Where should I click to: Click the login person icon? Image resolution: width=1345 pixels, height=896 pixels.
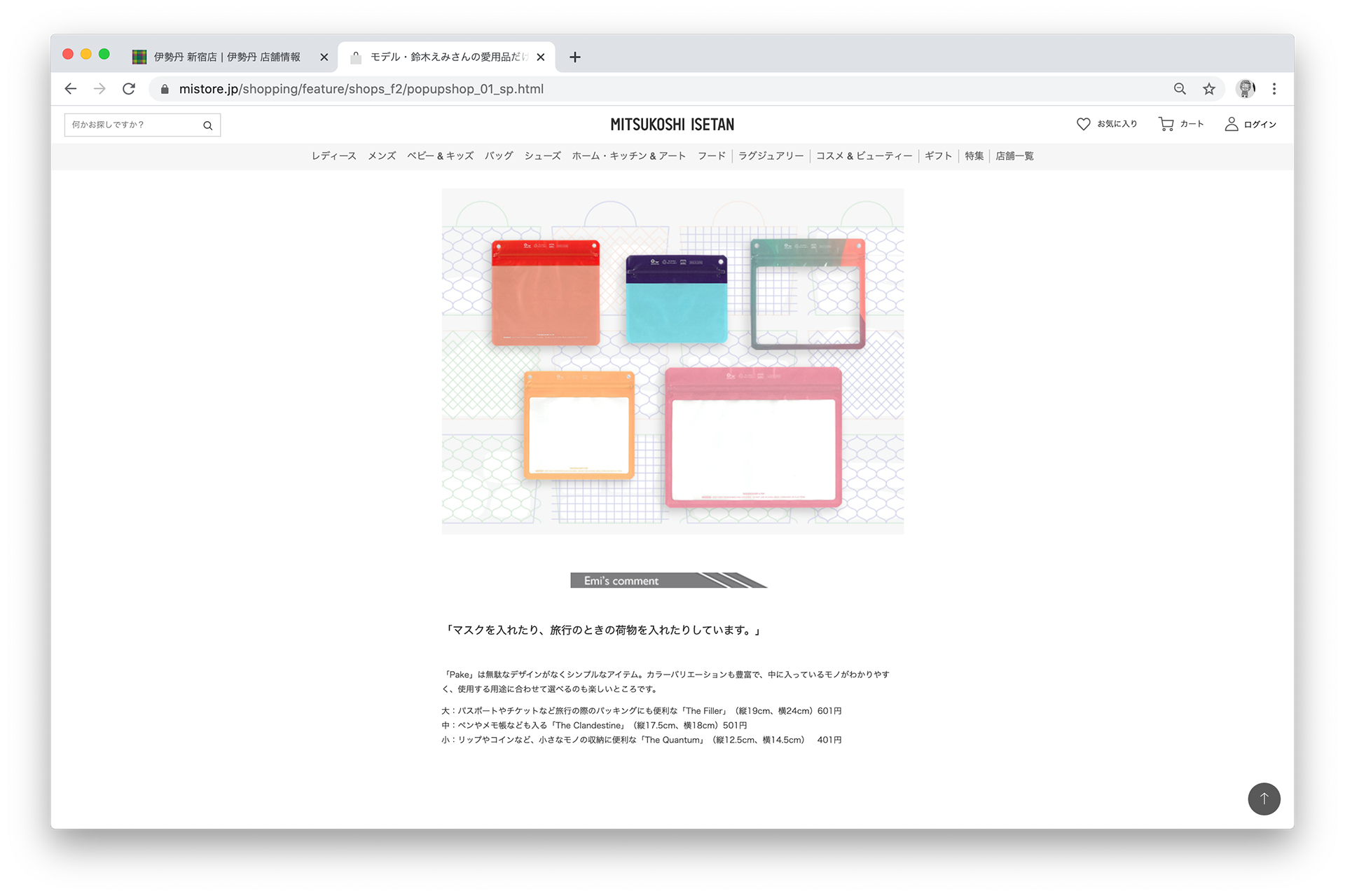[1231, 124]
